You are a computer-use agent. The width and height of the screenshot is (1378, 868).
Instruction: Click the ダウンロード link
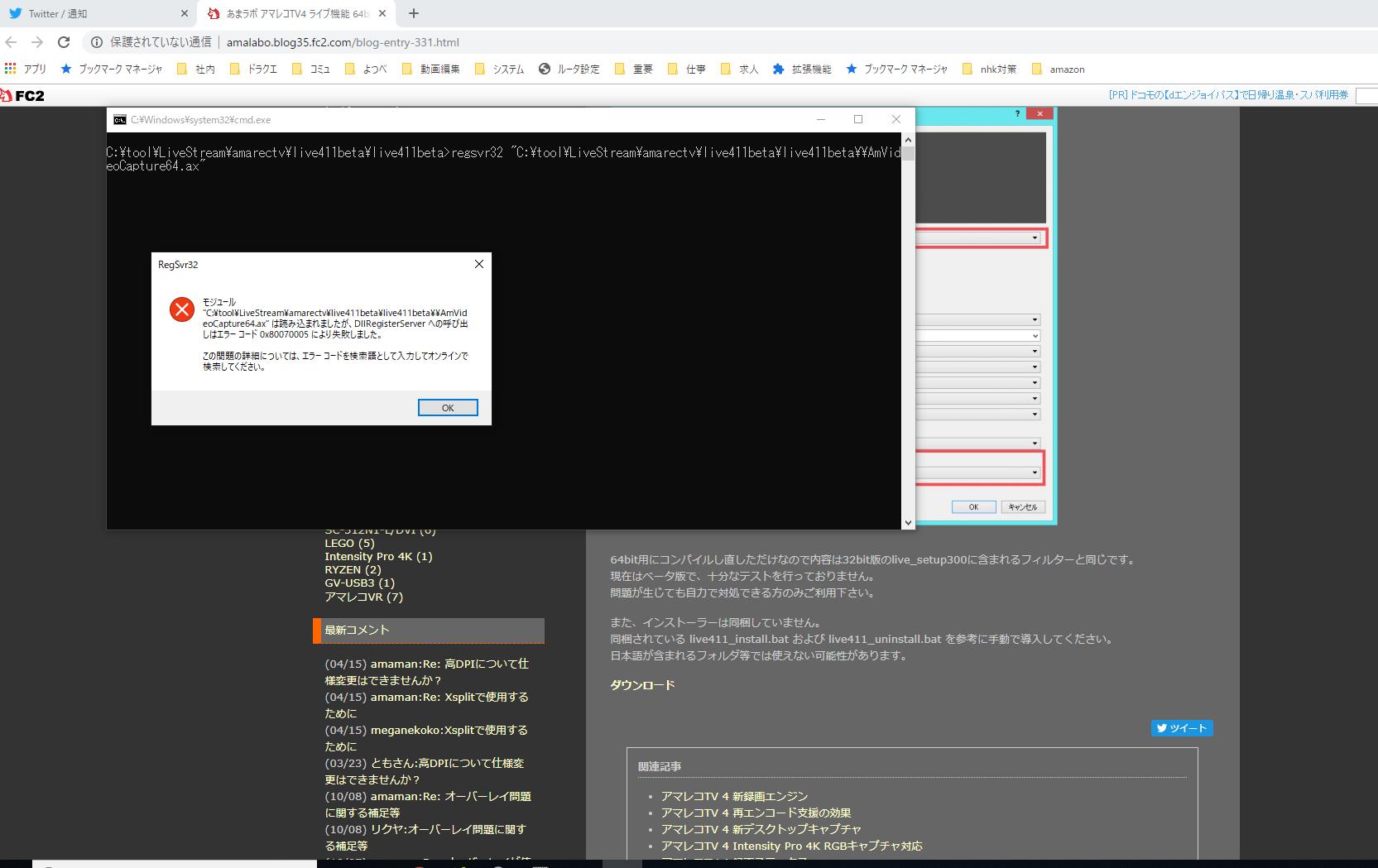[642, 685]
